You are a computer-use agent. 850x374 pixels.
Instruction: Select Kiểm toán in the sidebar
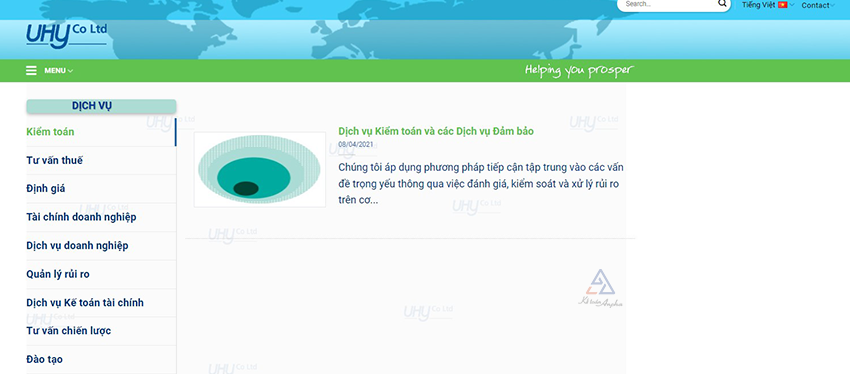pyautogui.click(x=50, y=132)
